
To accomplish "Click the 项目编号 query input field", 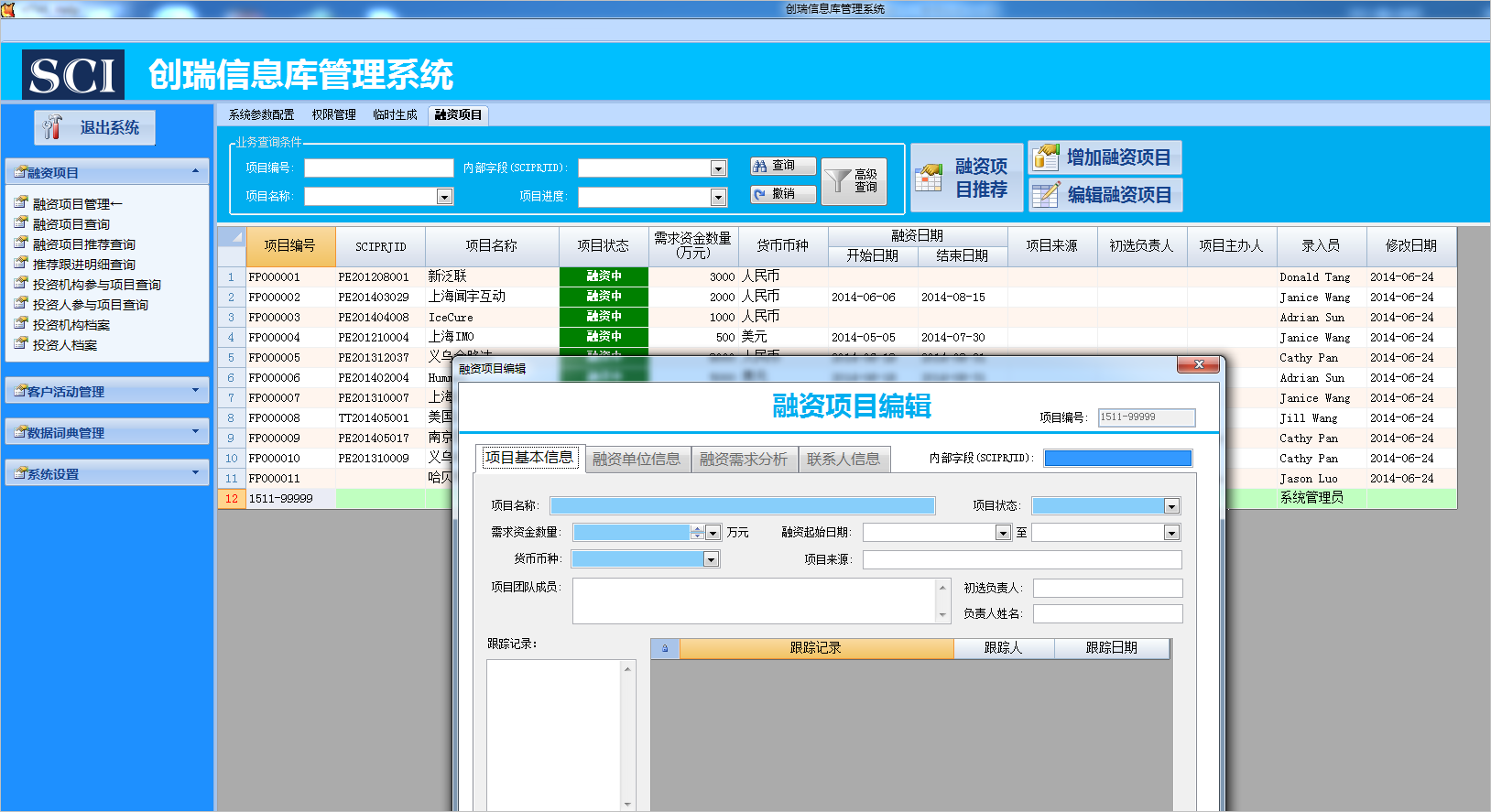I will (379, 168).
